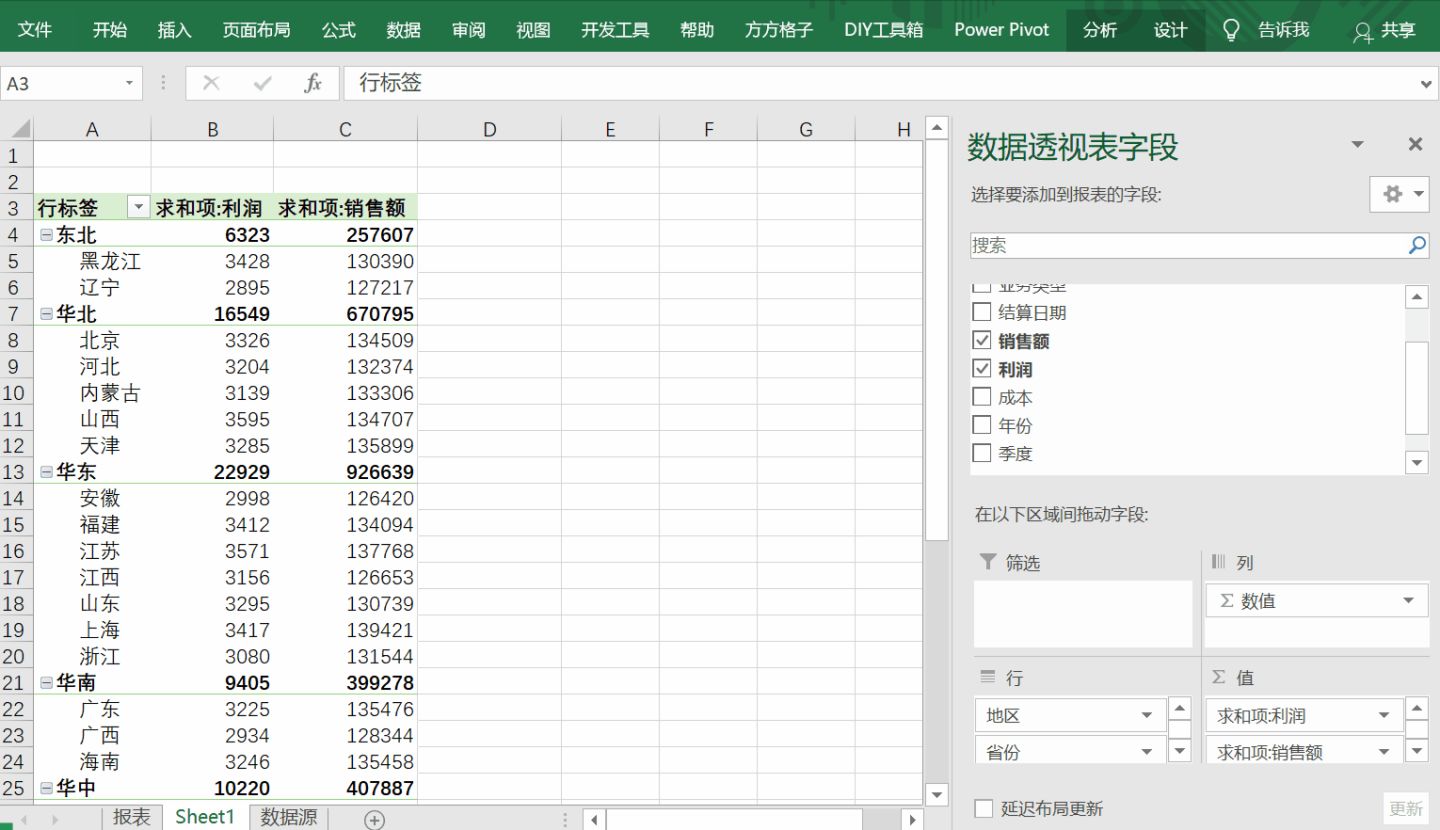Enable the 延迟布局更新 checkbox

(x=984, y=808)
